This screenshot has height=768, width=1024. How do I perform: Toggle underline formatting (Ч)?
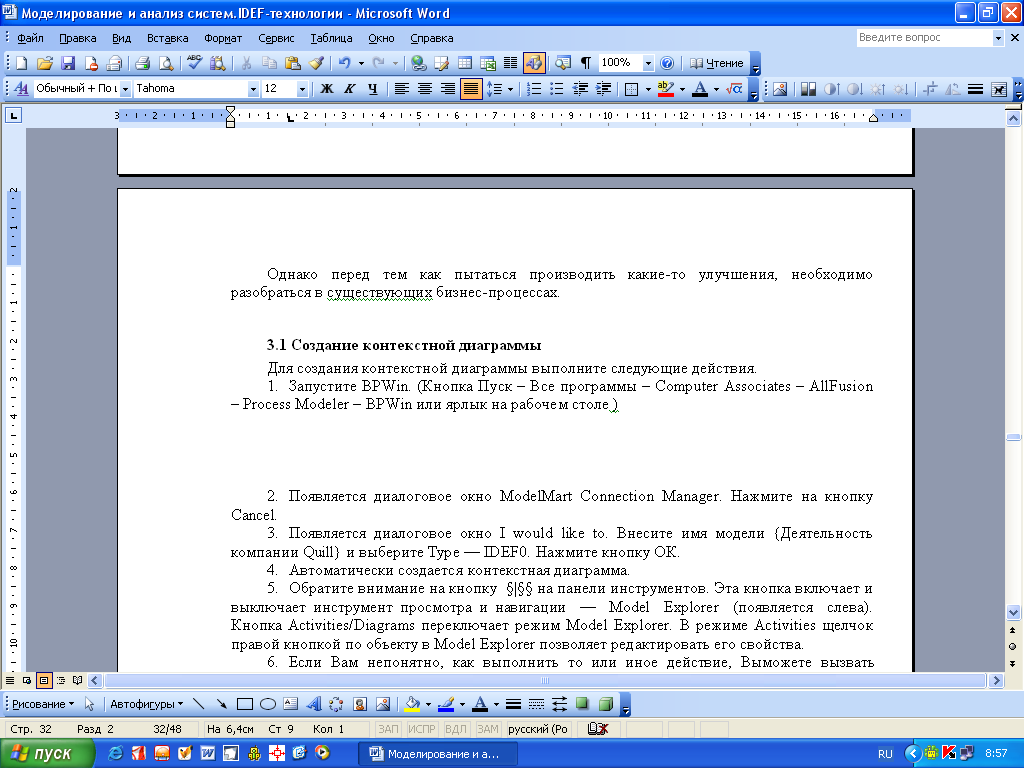click(x=372, y=89)
